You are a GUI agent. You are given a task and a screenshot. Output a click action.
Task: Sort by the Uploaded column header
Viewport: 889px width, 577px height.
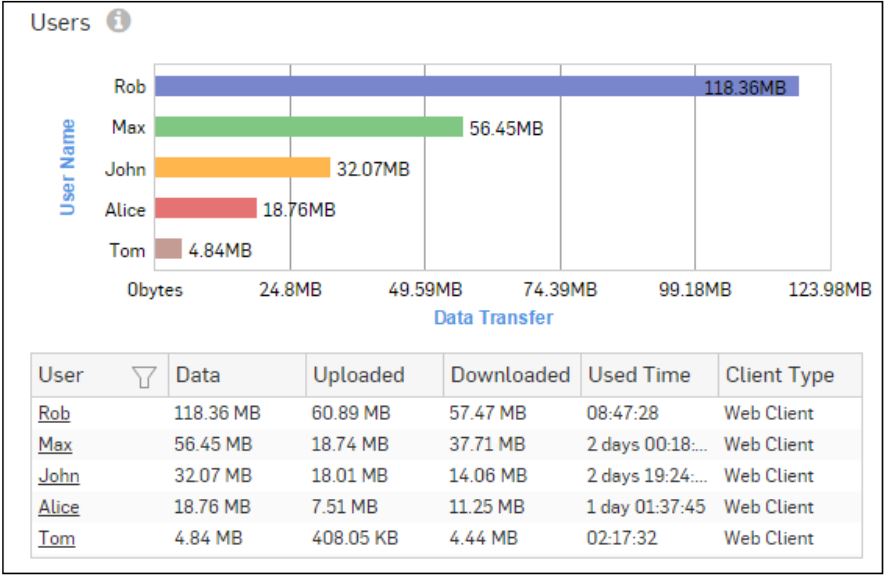(x=359, y=376)
